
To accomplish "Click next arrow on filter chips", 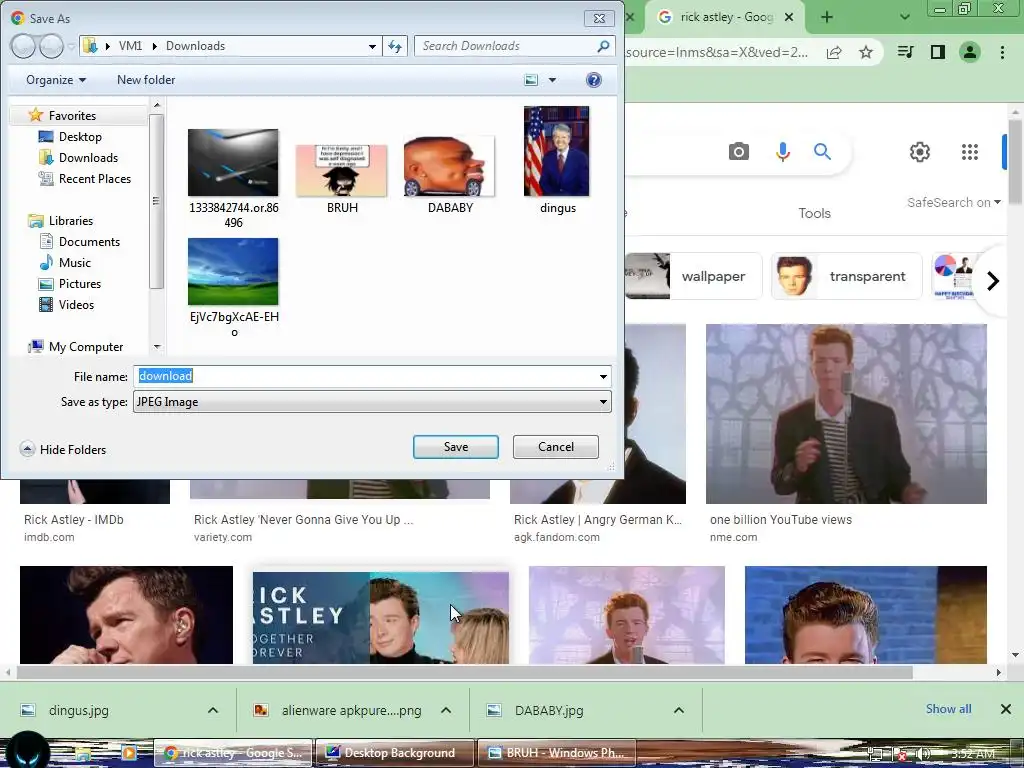I will pyautogui.click(x=993, y=281).
